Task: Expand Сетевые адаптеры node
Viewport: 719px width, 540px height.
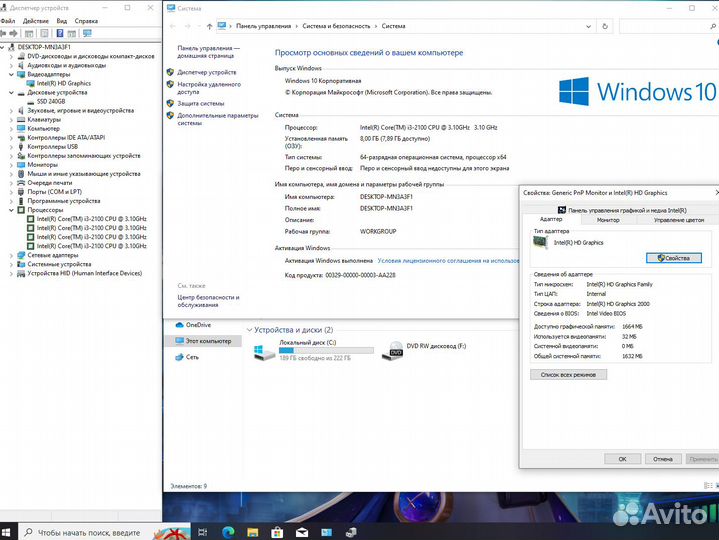Action: [11, 255]
